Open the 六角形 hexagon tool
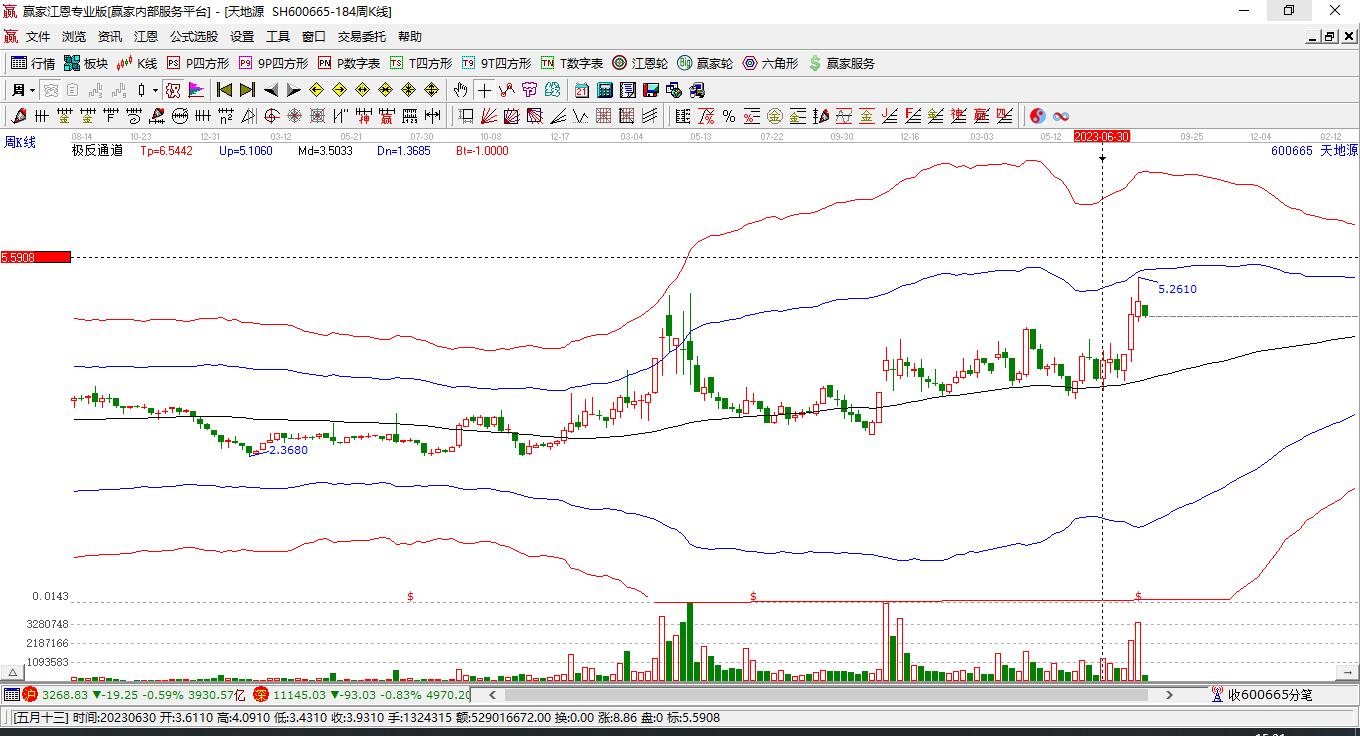Image resolution: width=1360 pixels, height=736 pixels. (770, 63)
